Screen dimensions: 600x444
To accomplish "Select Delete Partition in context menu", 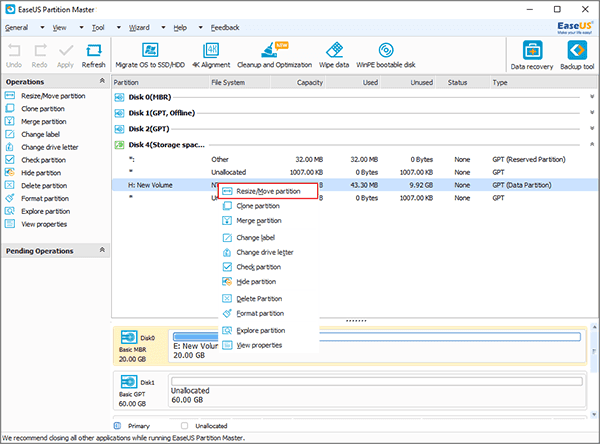I will pos(269,299).
